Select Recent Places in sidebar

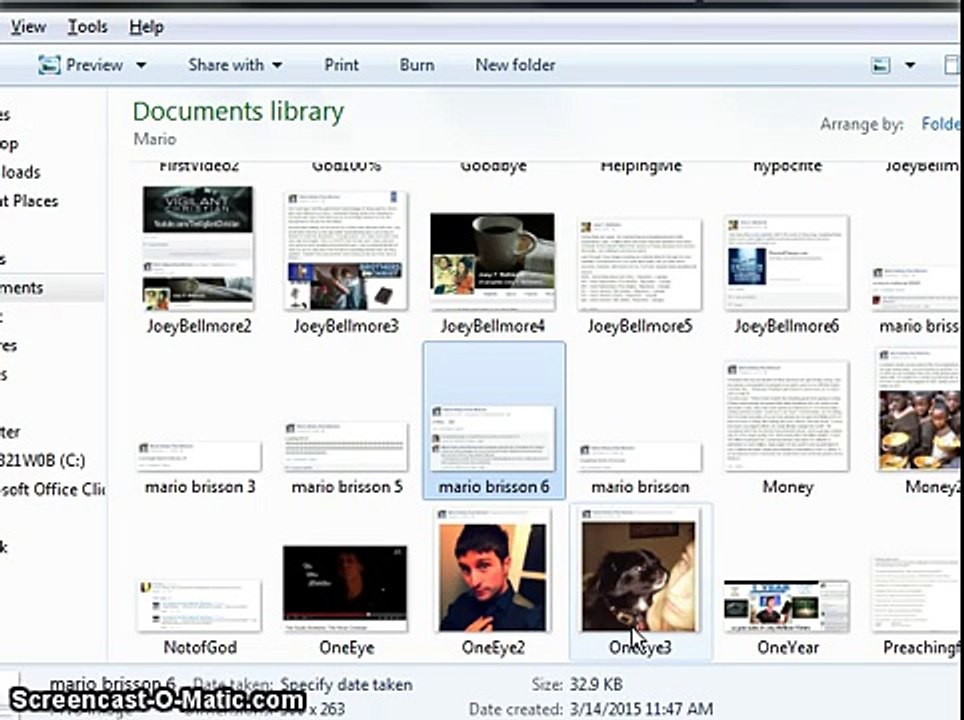point(29,201)
